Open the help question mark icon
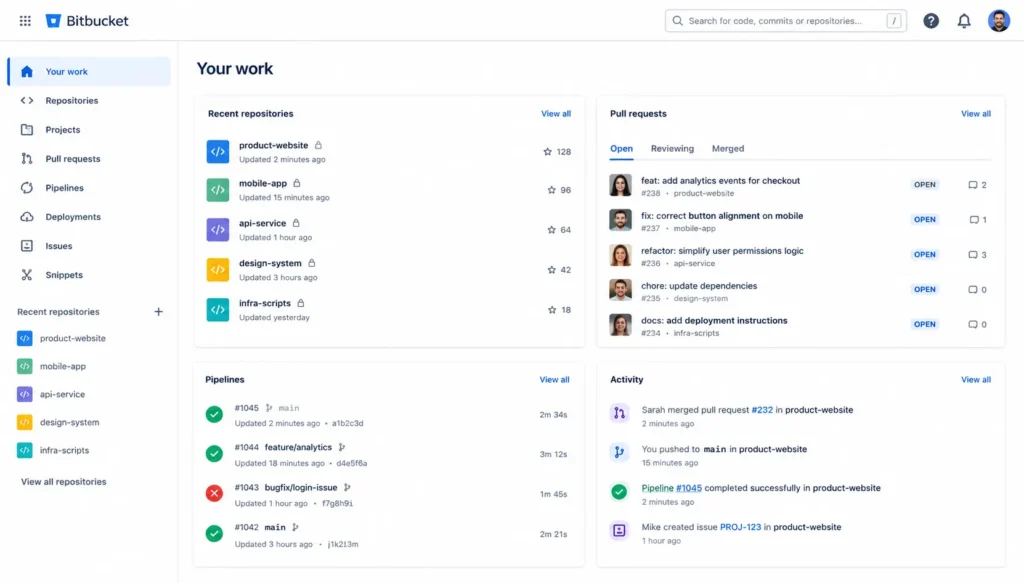Viewport: 1024px width, 583px height. tap(931, 21)
